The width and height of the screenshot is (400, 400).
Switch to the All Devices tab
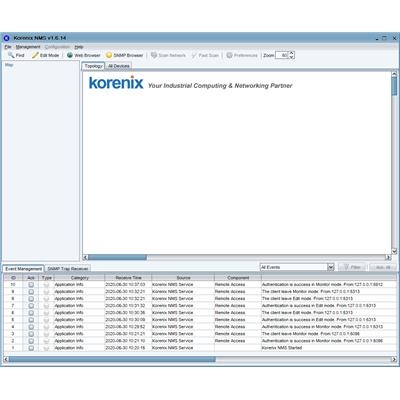[x=119, y=66]
